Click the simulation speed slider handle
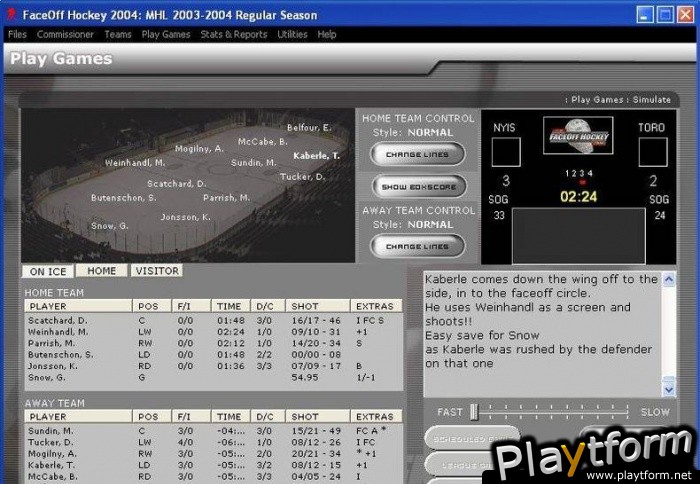 coord(474,412)
